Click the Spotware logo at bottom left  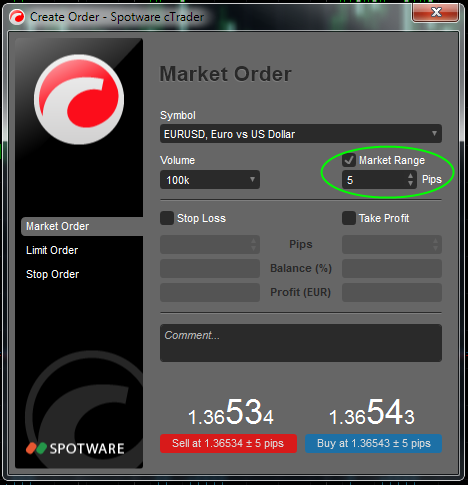pos(75,448)
